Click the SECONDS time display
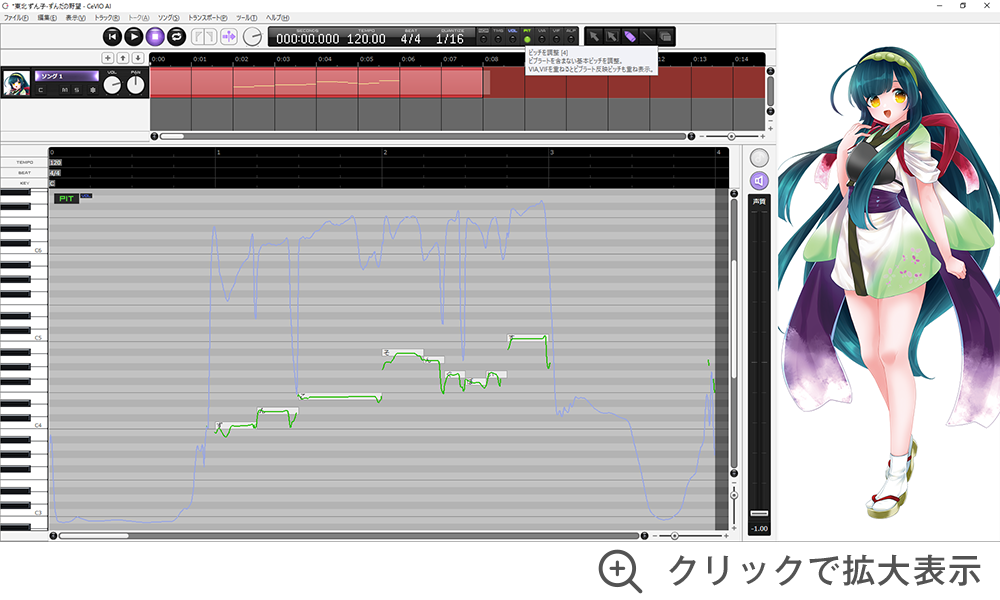 click(x=307, y=37)
